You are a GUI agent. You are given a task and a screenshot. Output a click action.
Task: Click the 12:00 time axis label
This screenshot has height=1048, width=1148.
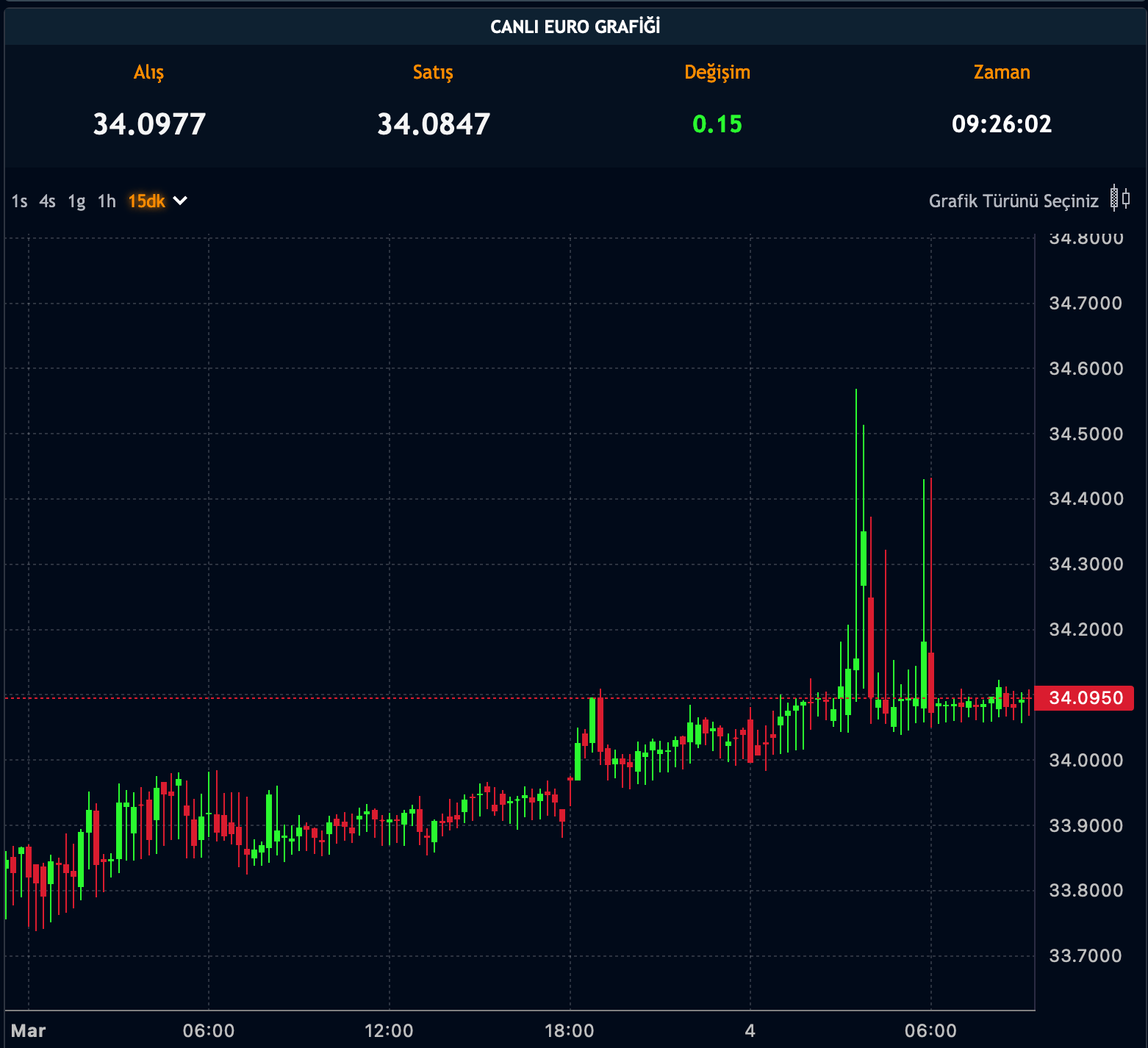click(389, 1030)
